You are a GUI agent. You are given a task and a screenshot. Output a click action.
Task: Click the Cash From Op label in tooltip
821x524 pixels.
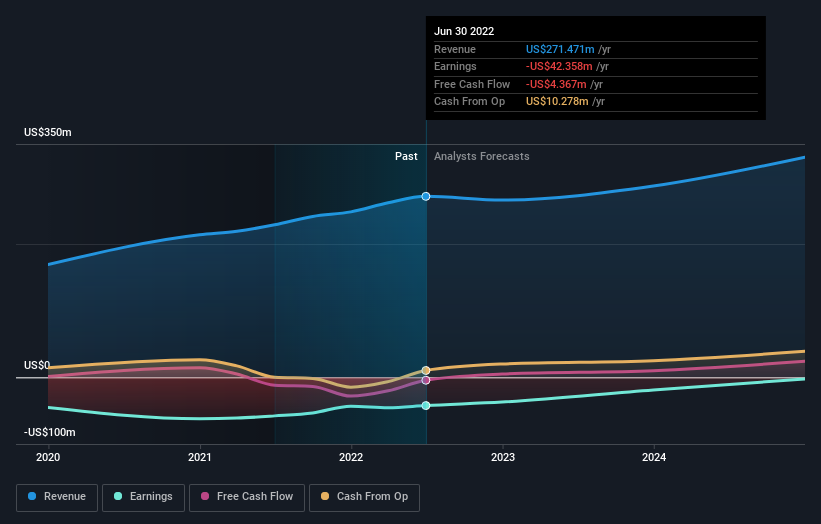(x=469, y=102)
